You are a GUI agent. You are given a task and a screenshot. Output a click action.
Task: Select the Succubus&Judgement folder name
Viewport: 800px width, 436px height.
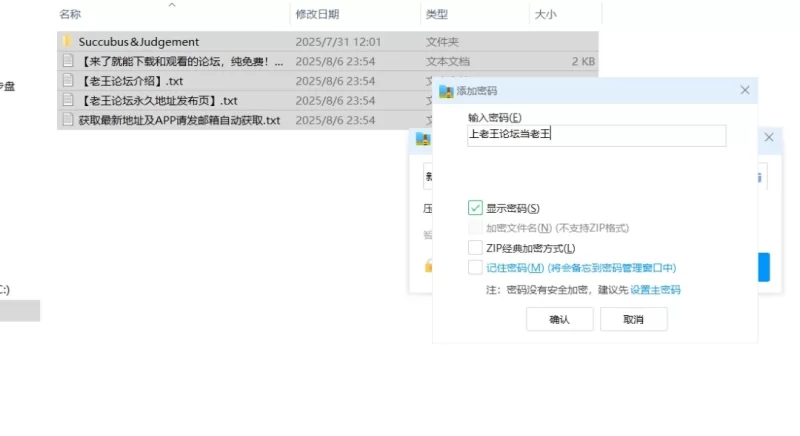pyautogui.click(x=139, y=42)
